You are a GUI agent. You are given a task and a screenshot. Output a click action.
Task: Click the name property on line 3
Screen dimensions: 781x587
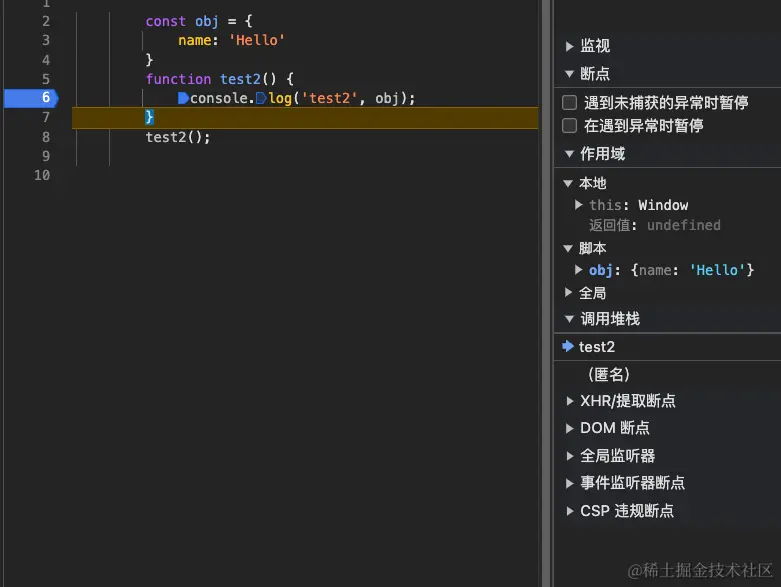[x=195, y=40]
